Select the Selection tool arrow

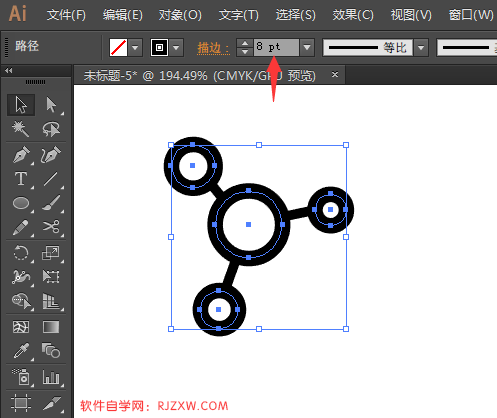click(x=21, y=105)
